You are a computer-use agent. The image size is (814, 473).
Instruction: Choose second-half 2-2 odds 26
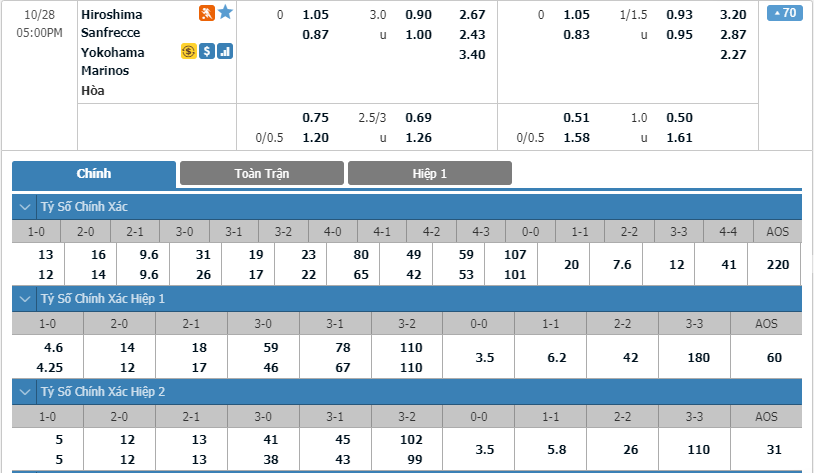[630, 450]
